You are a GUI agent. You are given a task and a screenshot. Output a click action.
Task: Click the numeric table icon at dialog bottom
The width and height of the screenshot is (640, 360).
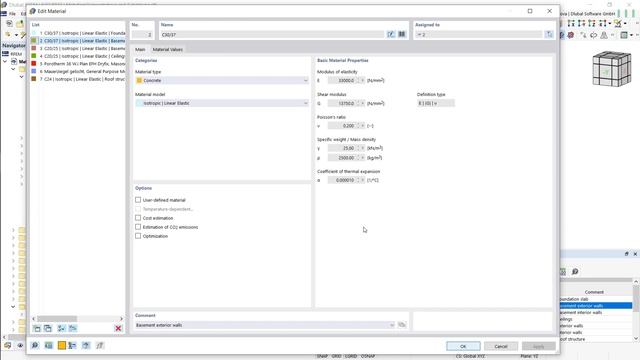pos(49,346)
